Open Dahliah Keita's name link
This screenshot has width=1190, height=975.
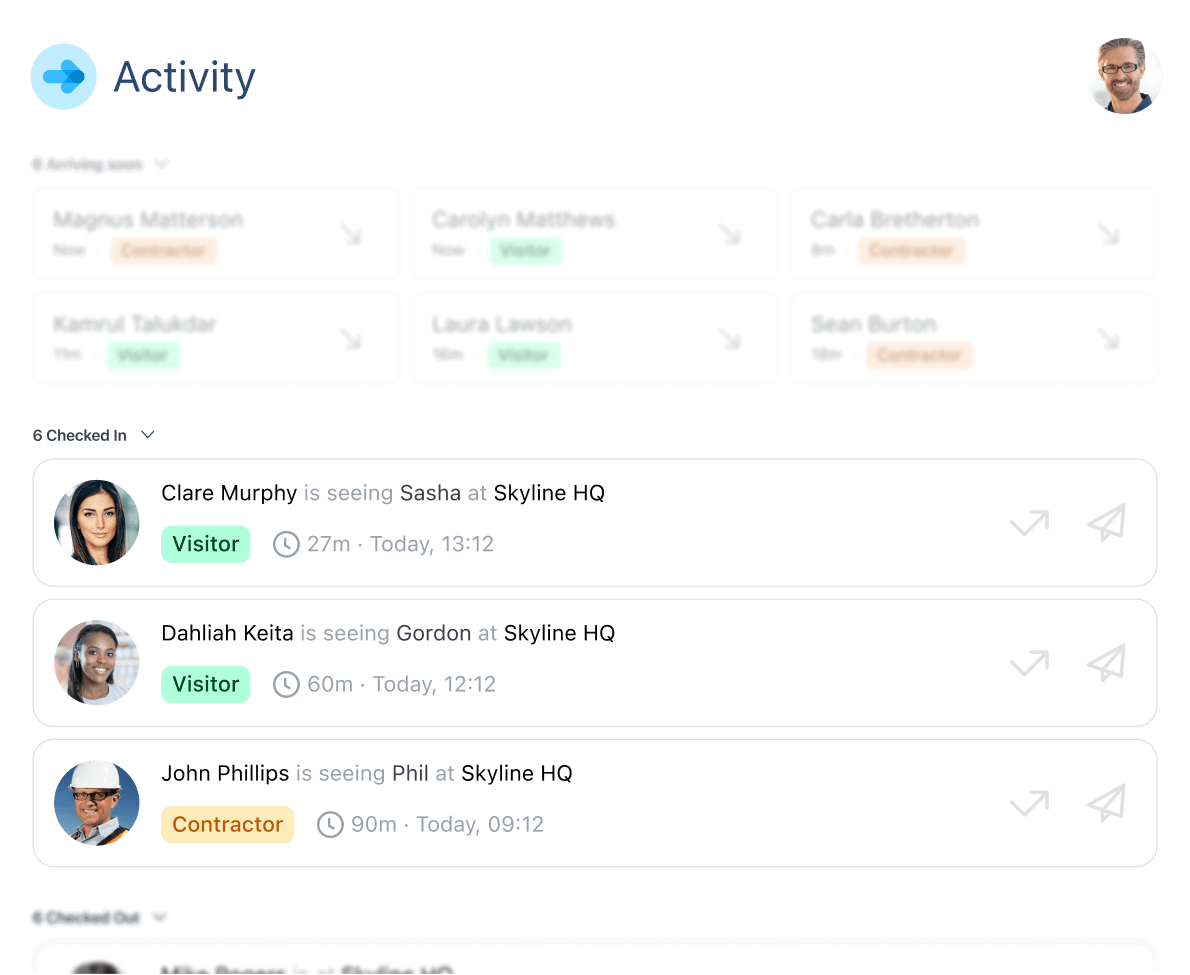click(x=227, y=633)
